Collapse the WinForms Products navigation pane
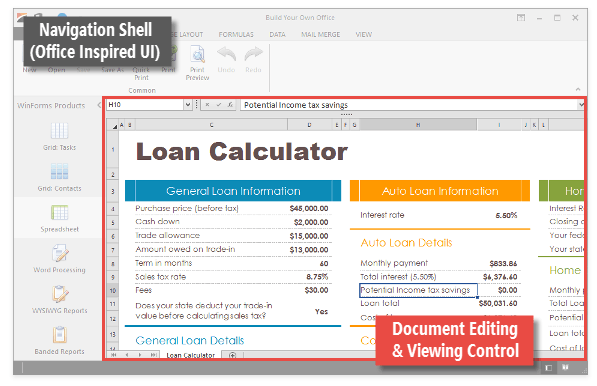 99,105
